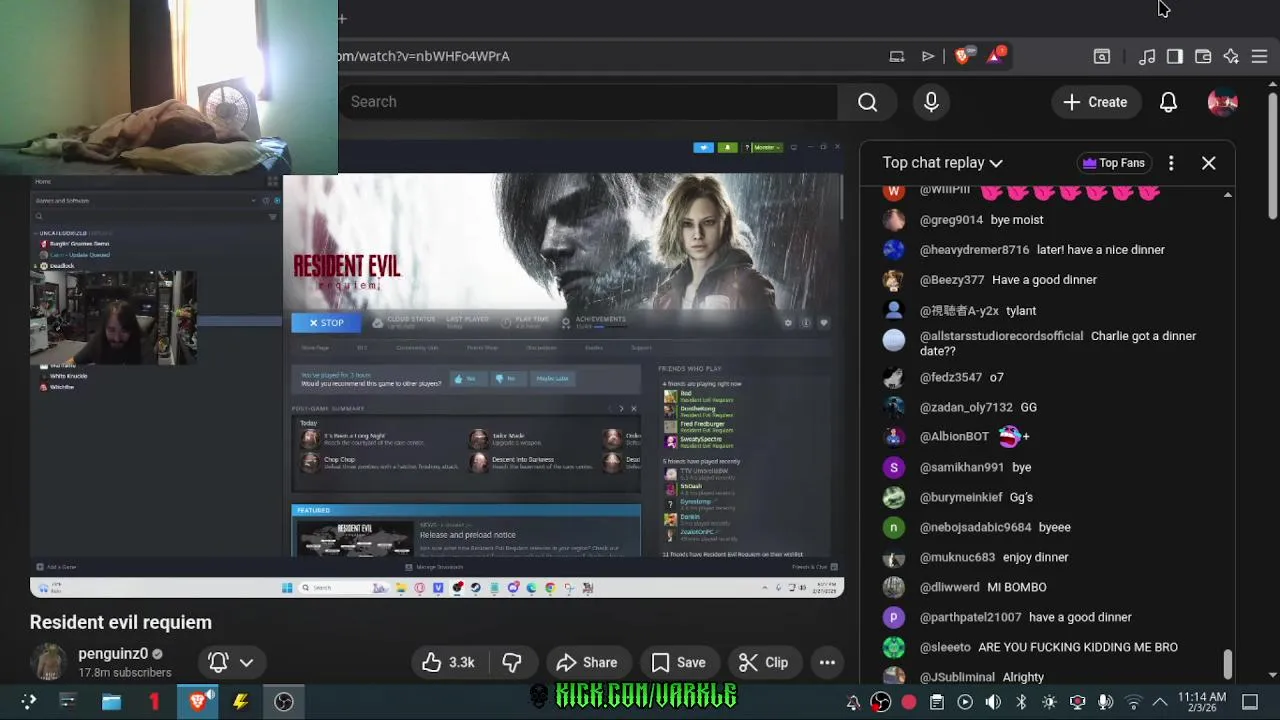Toggle the Brave sidebar panel button

click(x=1175, y=57)
